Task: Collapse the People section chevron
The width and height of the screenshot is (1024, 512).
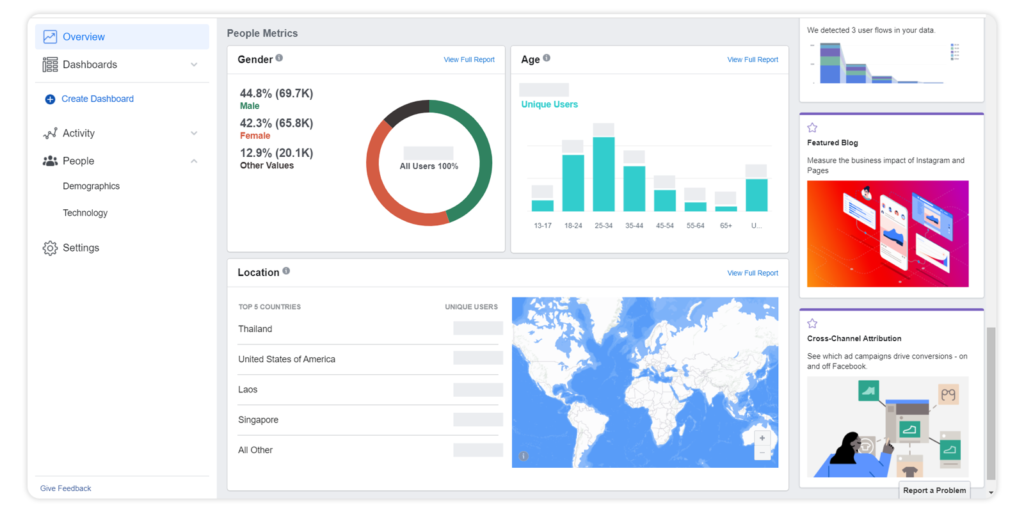Action: click(x=194, y=161)
